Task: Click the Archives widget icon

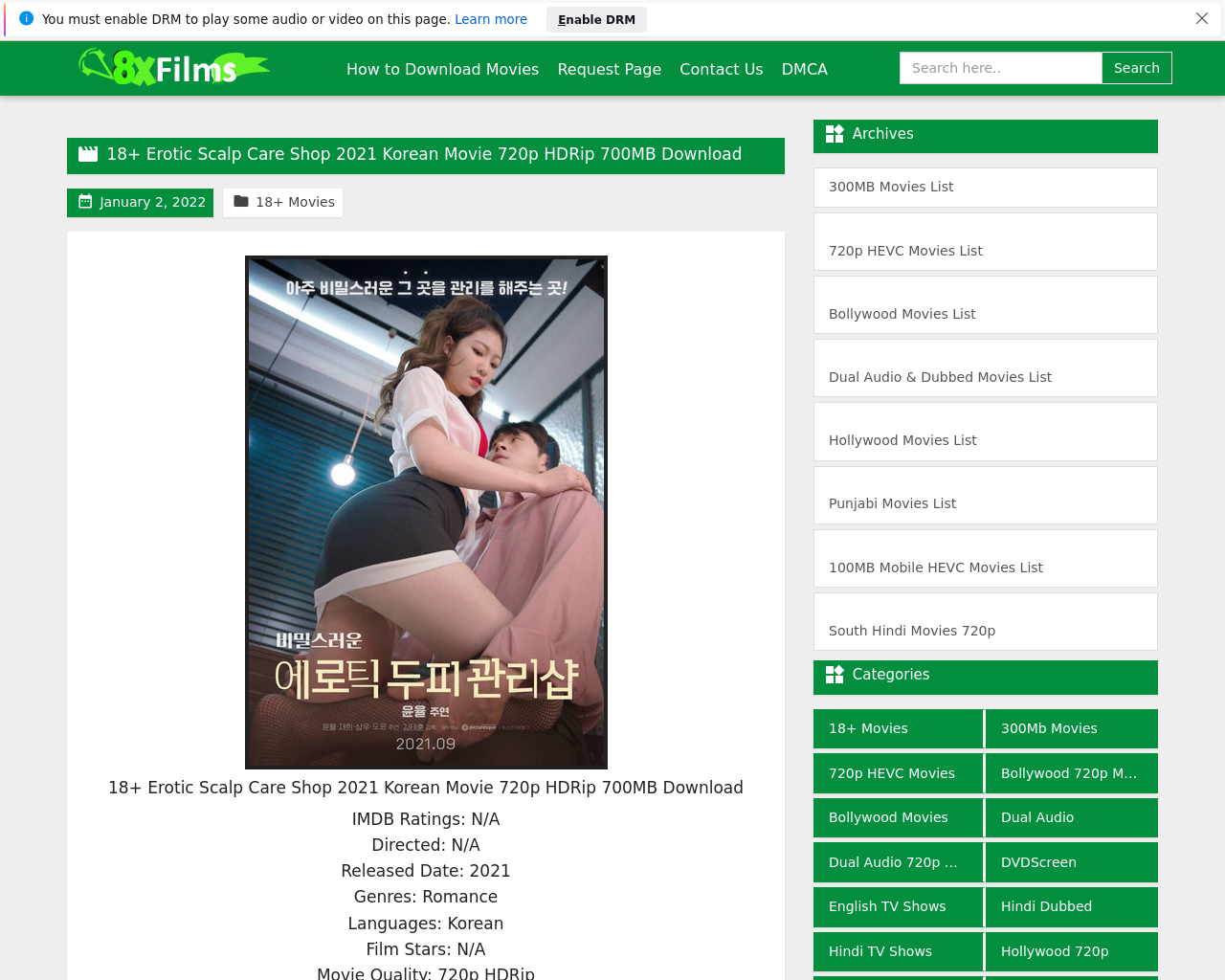Action: [x=835, y=134]
